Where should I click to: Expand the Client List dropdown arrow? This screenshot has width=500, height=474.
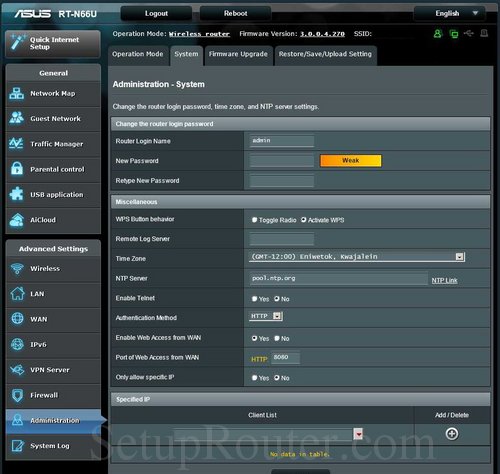(x=358, y=434)
